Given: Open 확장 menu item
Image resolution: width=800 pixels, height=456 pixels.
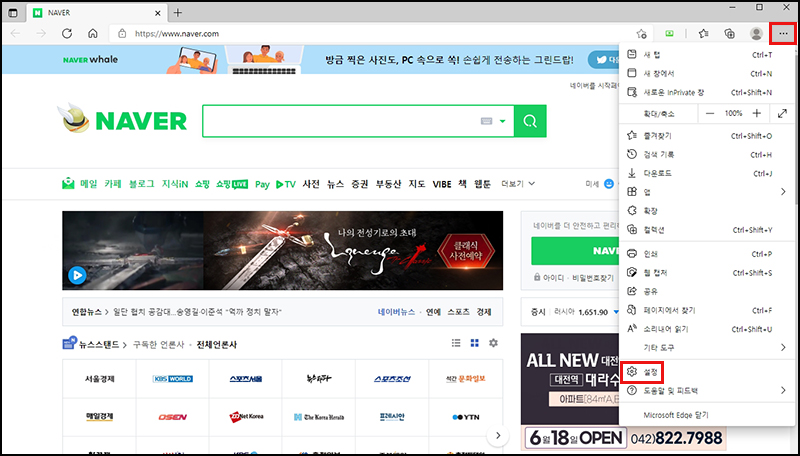Looking at the screenshot, I should (x=709, y=211).
